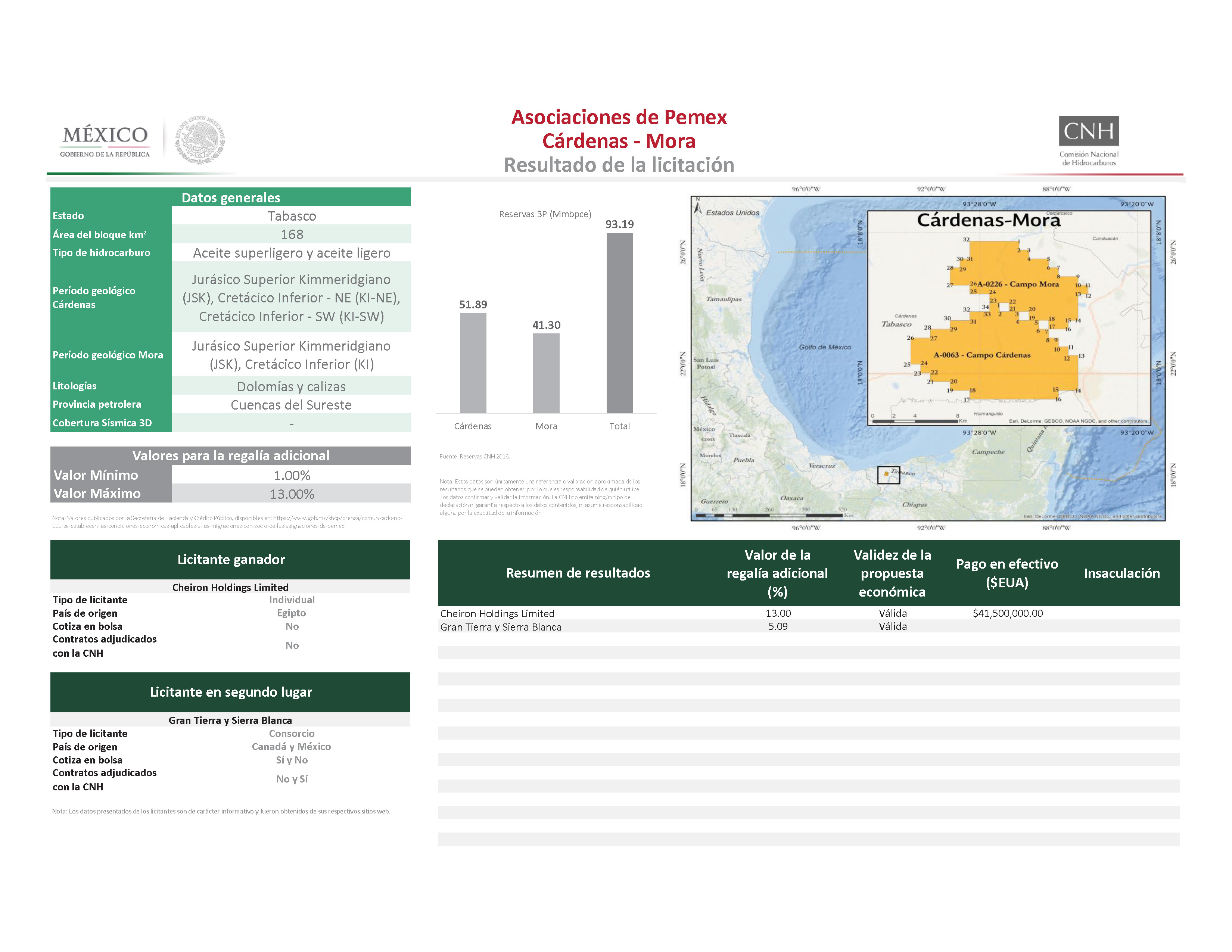Viewport: 1232px width, 952px height.
Task: Select the 'No y Sí' contracts value
Action: 292,779
